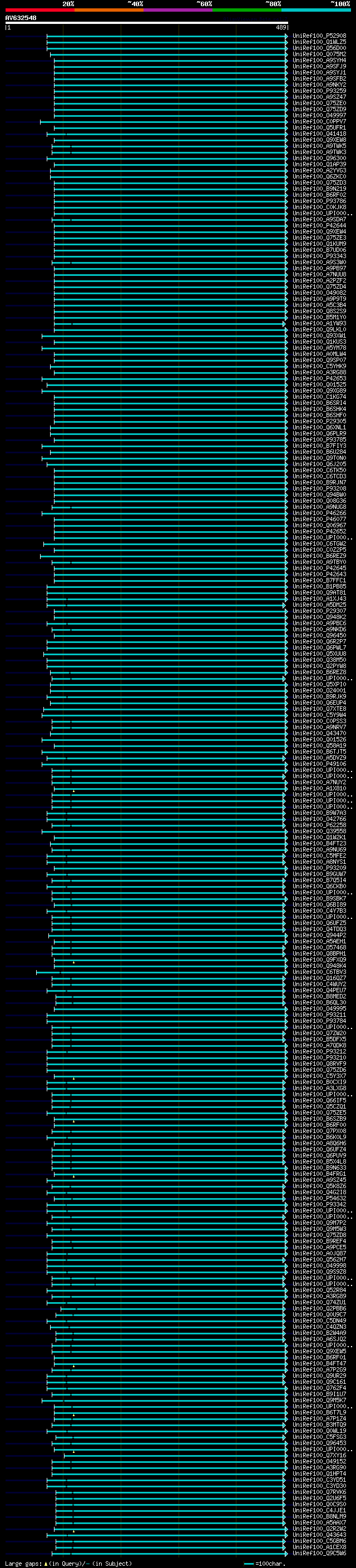Click the green ~80% identity color segment
Viewport: 356px width, 1568px height.
click(x=247, y=10)
